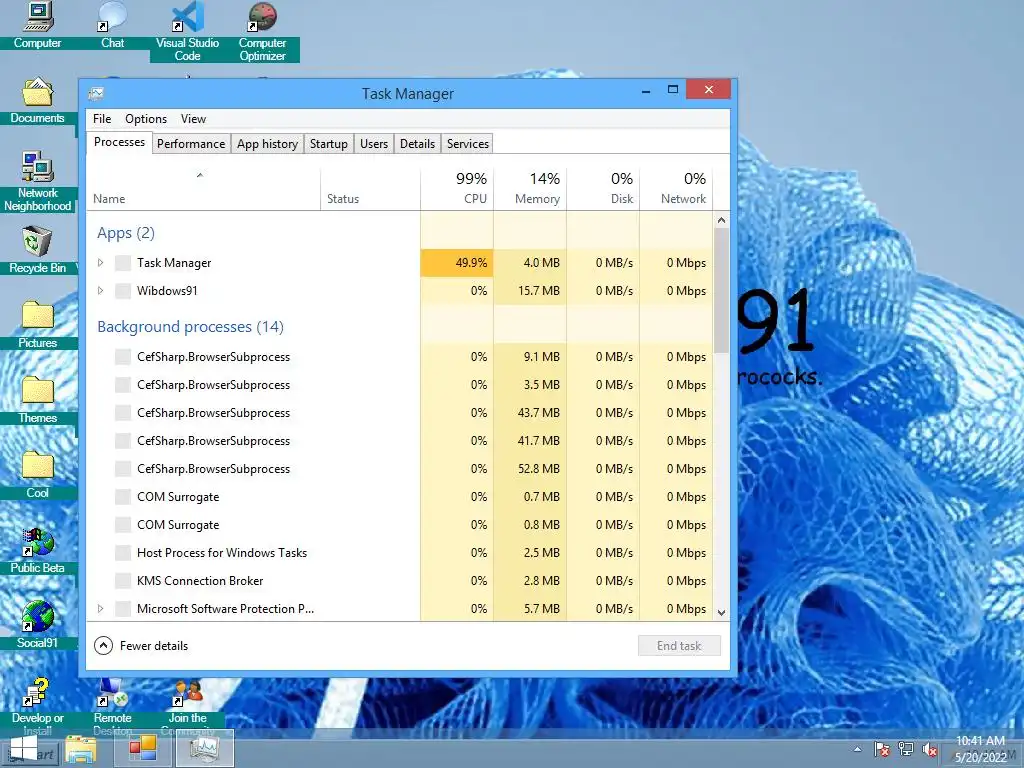Switch to the Users tab
The height and width of the screenshot is (768, 1024).
coord(374,144)
